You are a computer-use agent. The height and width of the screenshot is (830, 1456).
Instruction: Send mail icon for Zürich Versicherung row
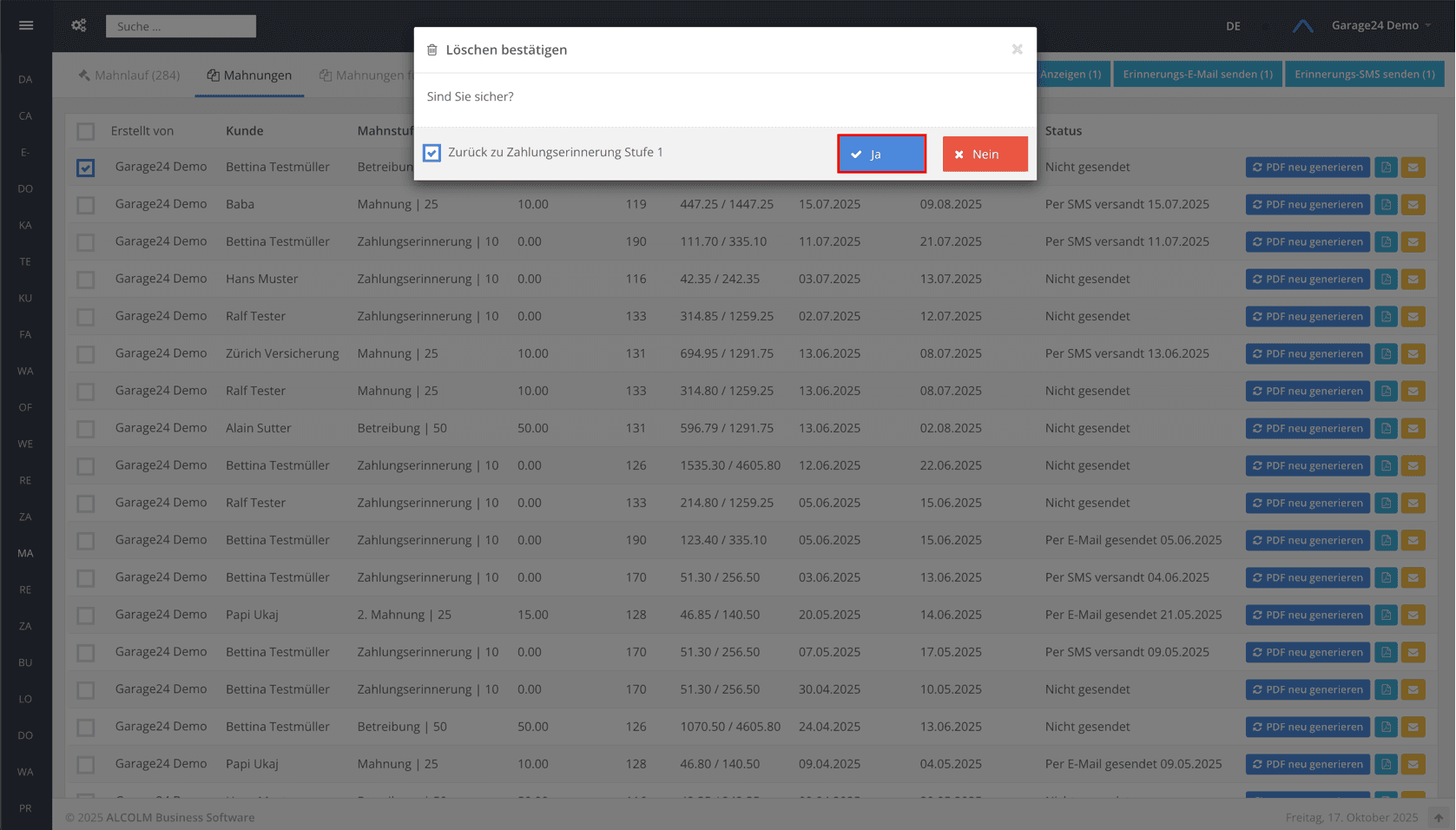(x=1413, y=354)
